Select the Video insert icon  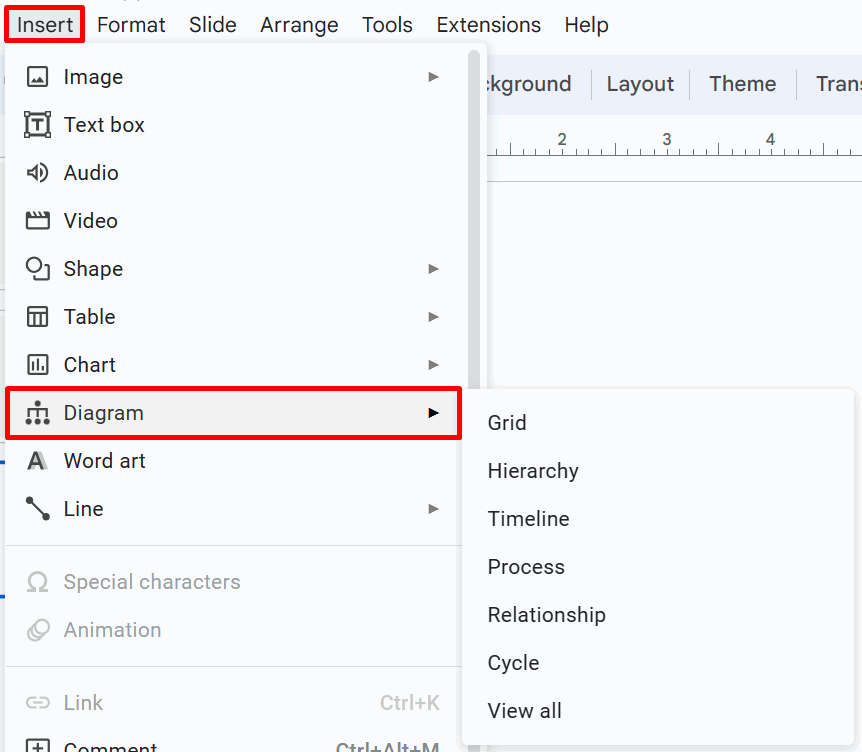pyautogui.click(x=37, y=220)
